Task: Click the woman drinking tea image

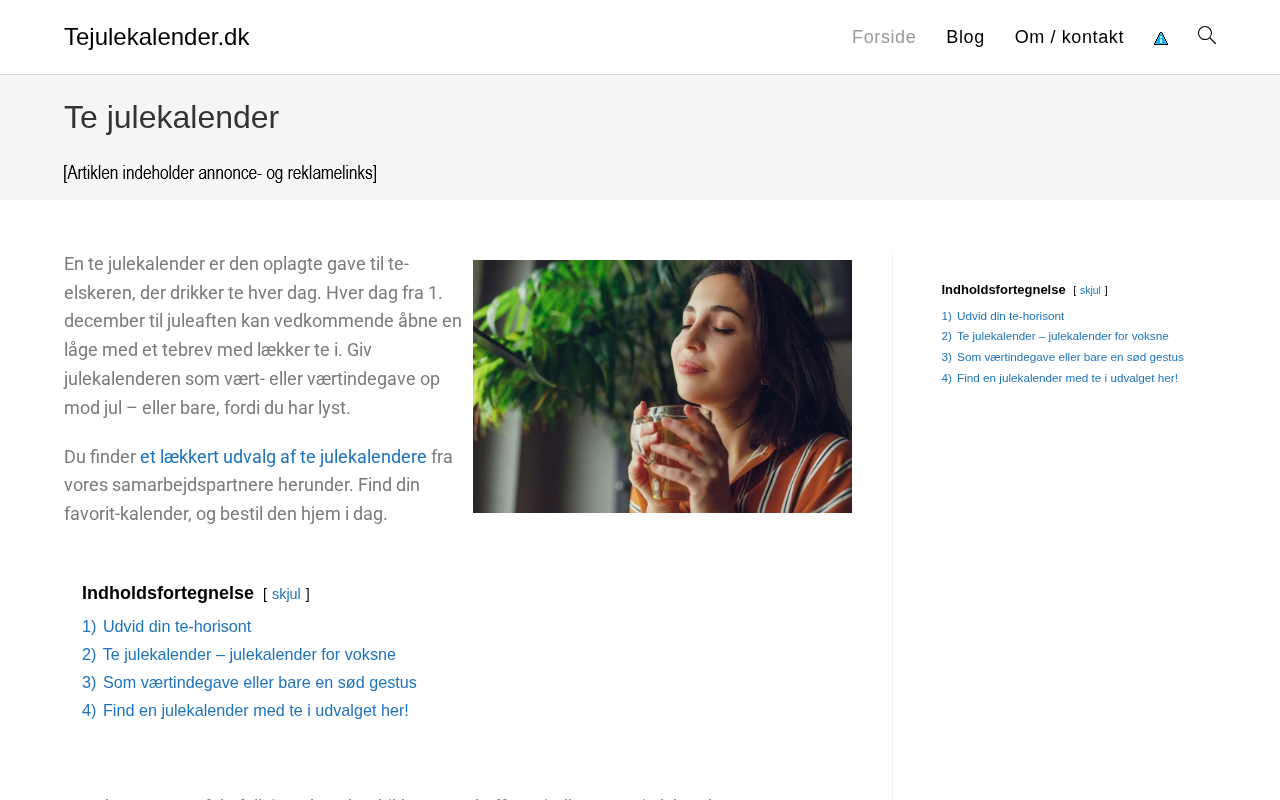Action: 662,386
